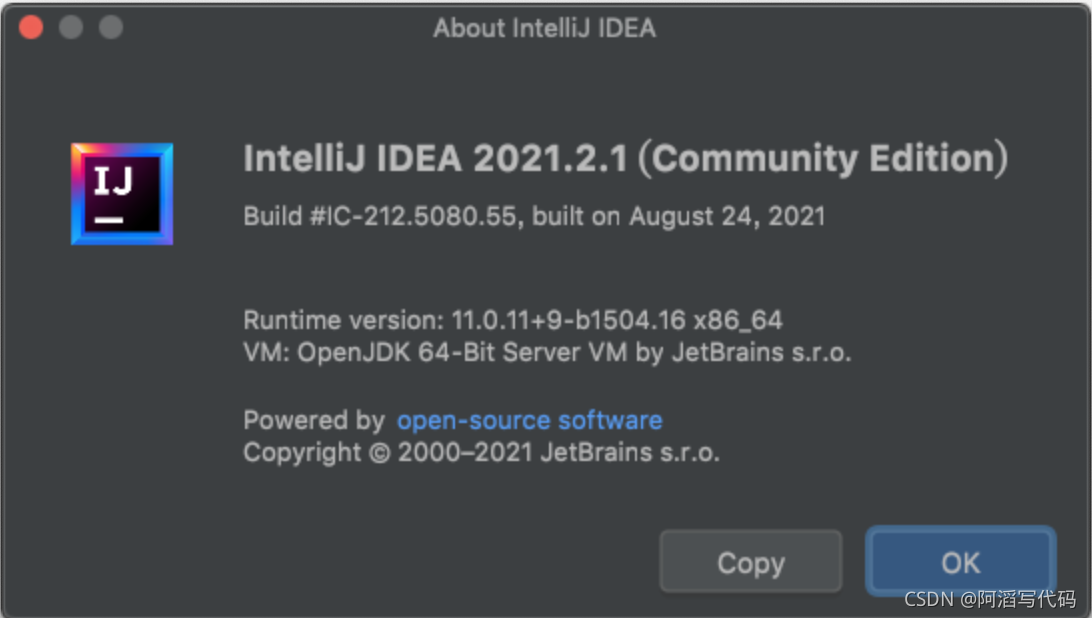Click the Powered by label
This screenshot has height=618, width=1092.
coord(313,420)
